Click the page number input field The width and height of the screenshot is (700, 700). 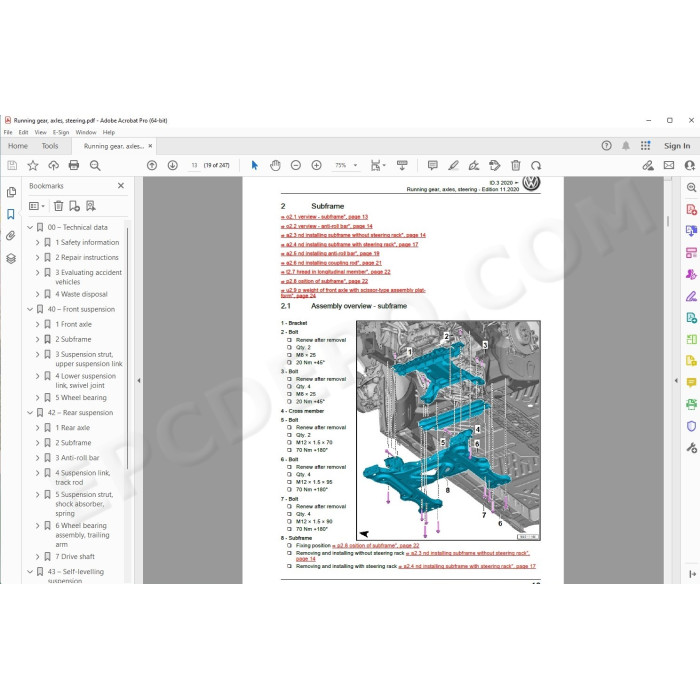[x=194, y=166]
